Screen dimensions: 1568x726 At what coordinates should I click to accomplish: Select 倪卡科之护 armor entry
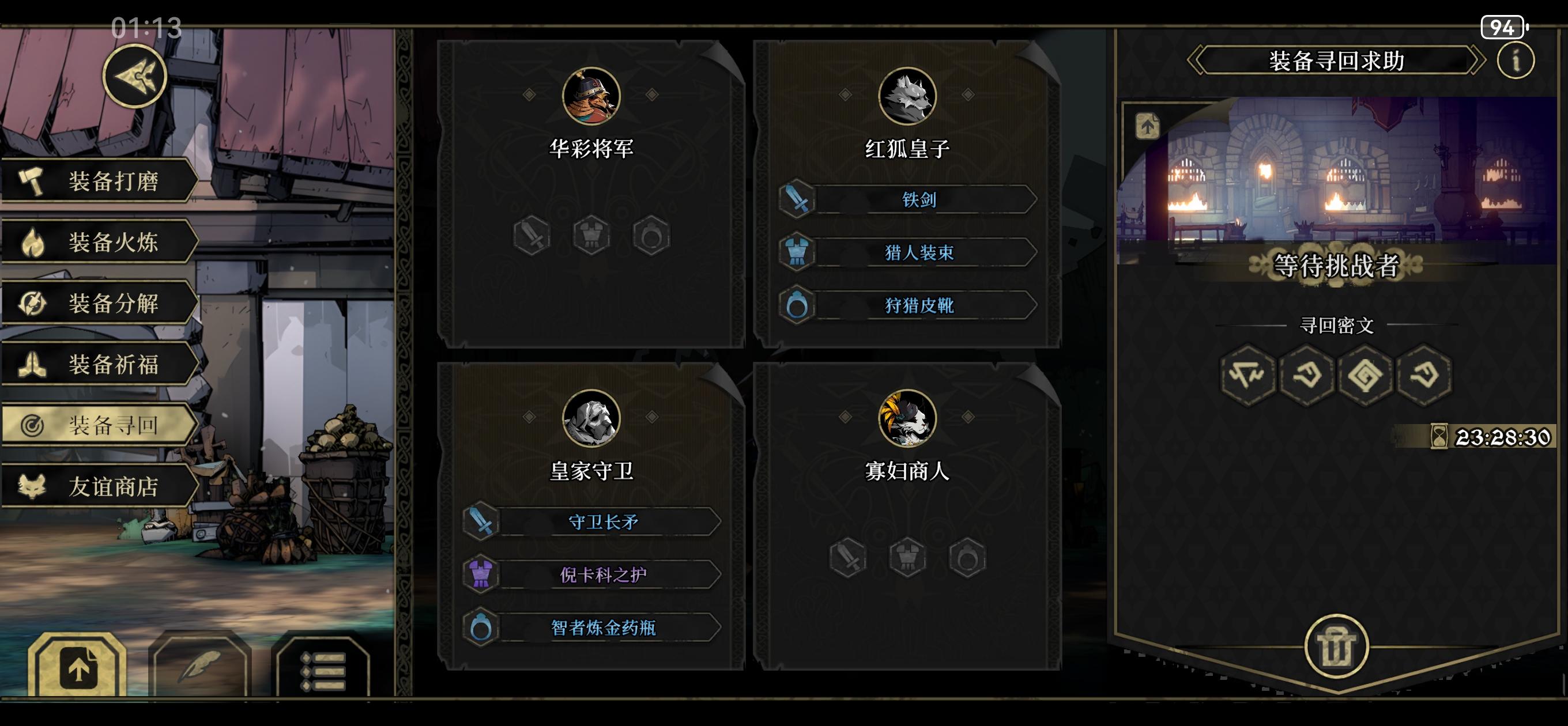(591, 574)
